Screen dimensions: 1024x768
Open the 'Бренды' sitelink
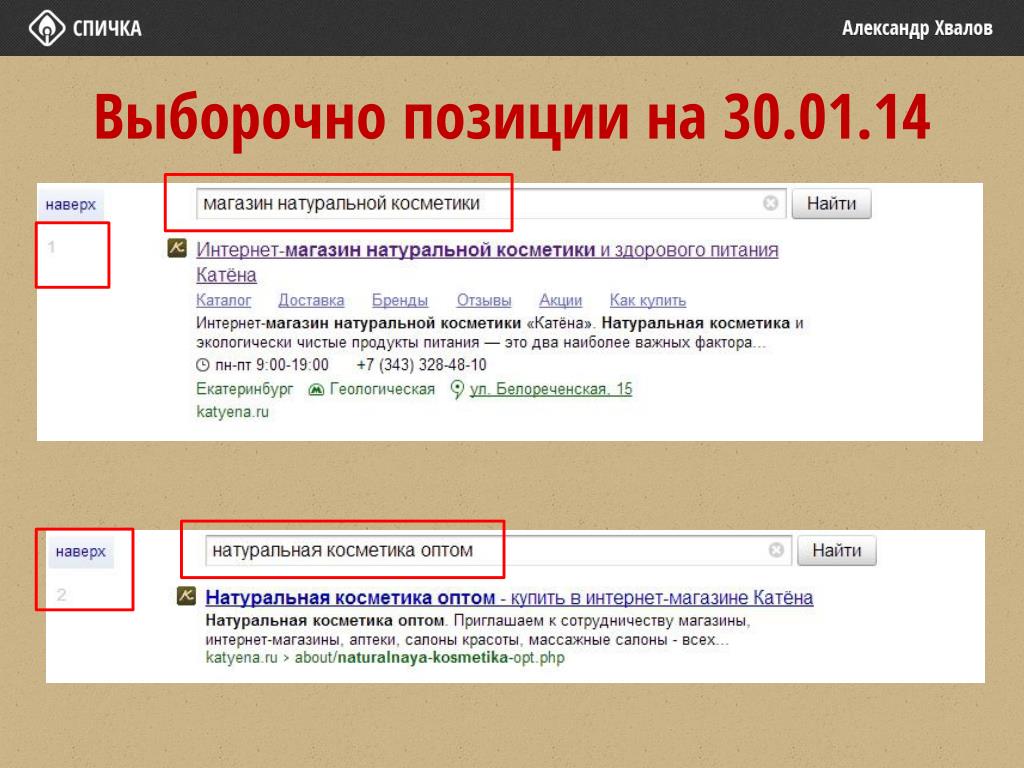click(x=400, y=300)
